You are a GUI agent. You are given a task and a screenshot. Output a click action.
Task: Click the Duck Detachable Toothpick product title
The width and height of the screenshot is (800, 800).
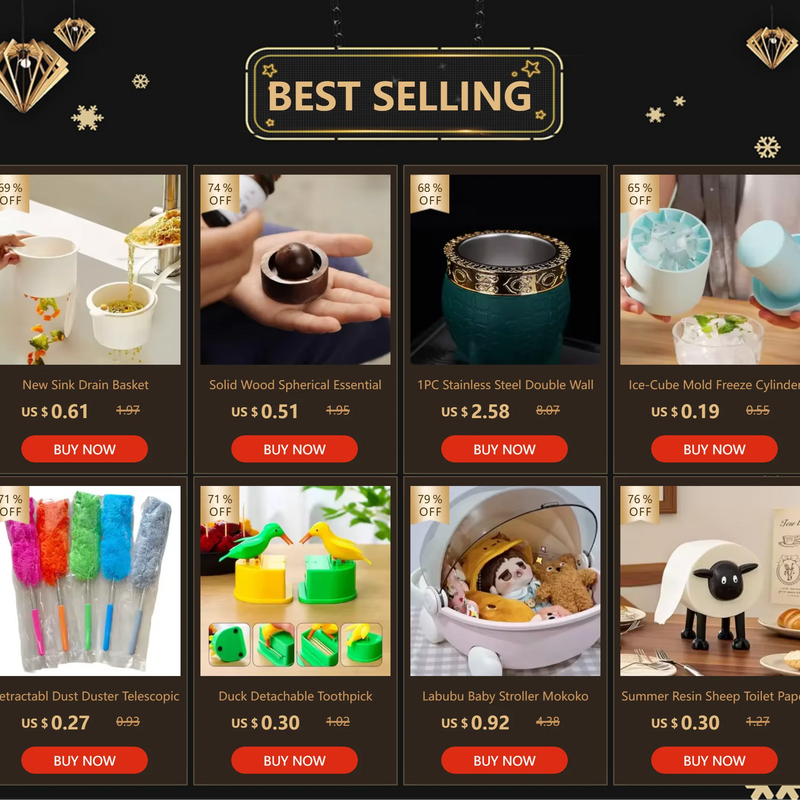click(295, 696)
